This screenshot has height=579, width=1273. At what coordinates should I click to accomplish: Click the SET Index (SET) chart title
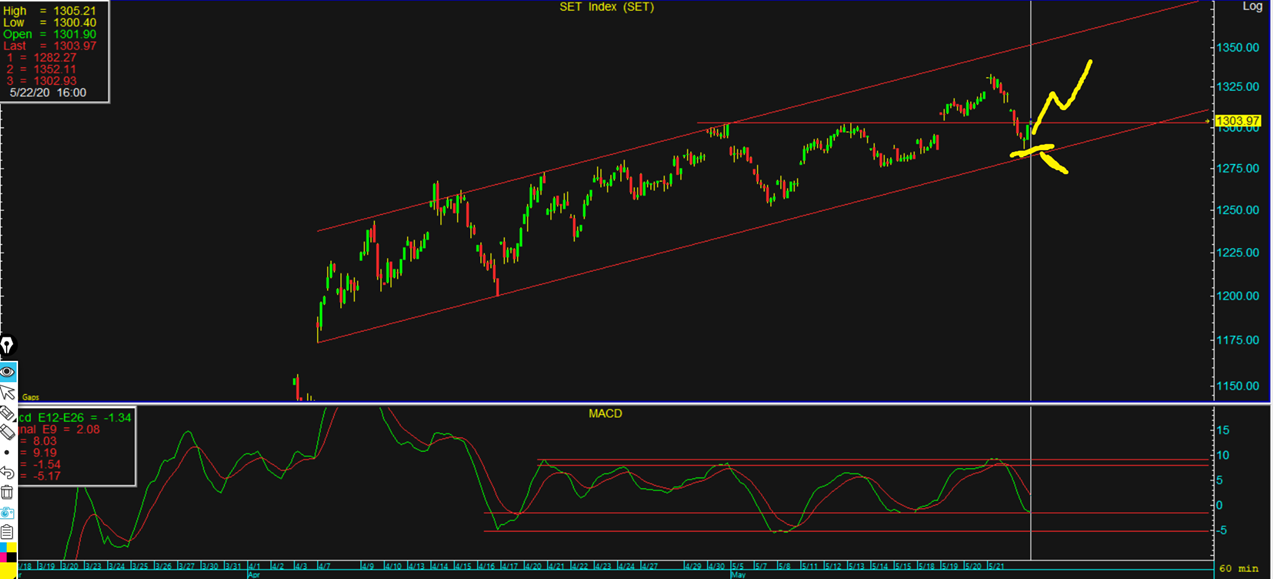(x=609, y=7)
